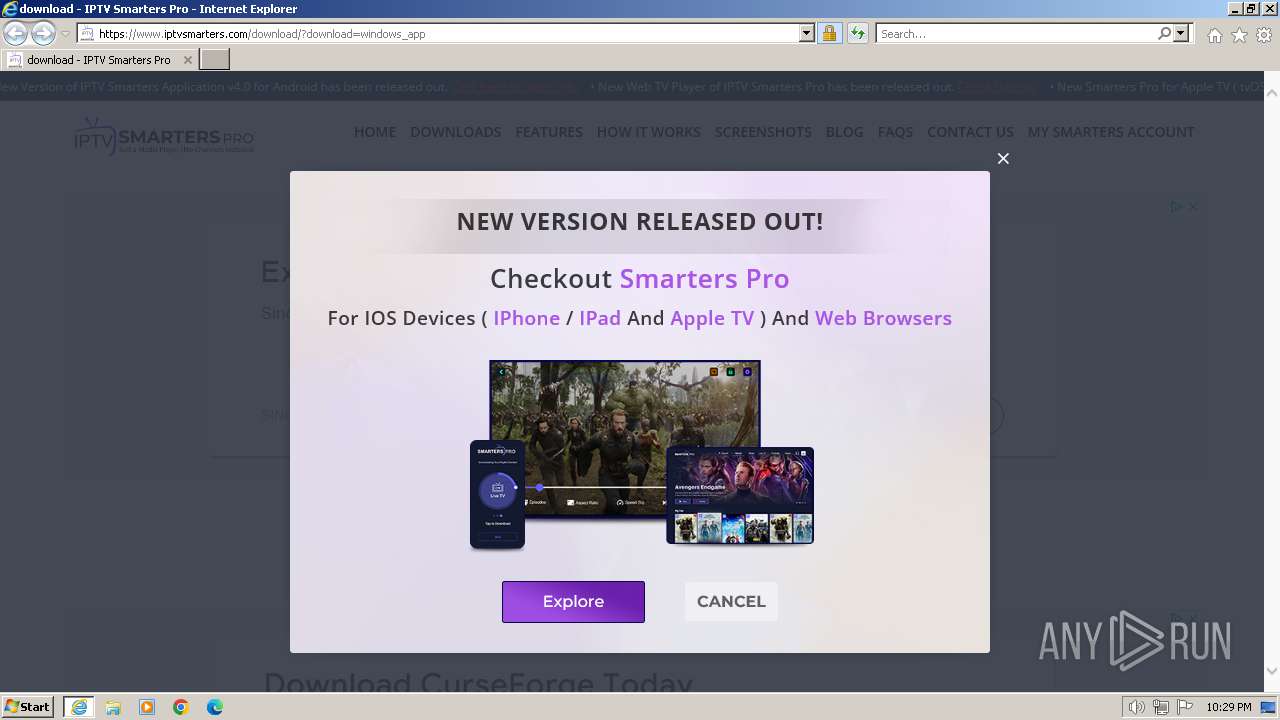Open the recent pages dropdown arrow
1280x720 pixels.
[x=65, y=34]
